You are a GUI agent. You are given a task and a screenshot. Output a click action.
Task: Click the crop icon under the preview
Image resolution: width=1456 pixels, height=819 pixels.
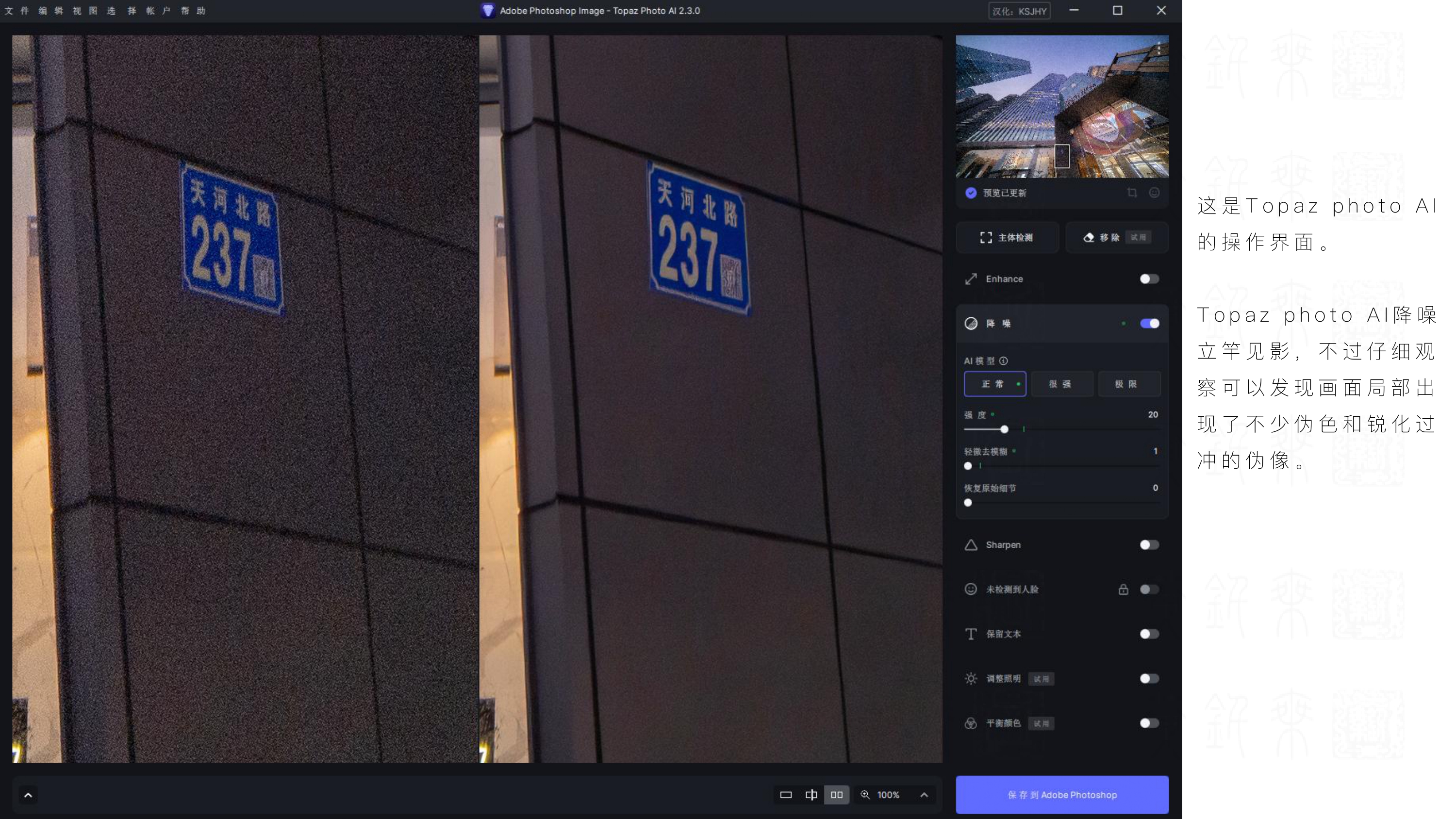pyautogui.click(x=1132, y=193)
